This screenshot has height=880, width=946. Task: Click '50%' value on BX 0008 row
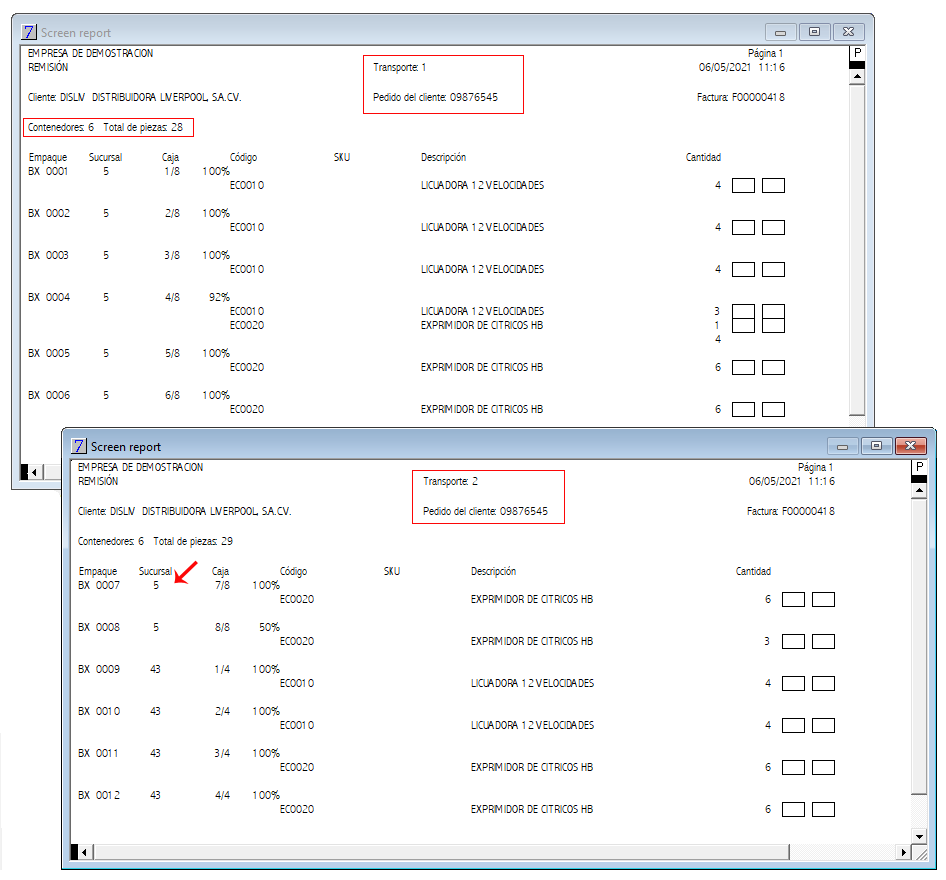(270, 627)
